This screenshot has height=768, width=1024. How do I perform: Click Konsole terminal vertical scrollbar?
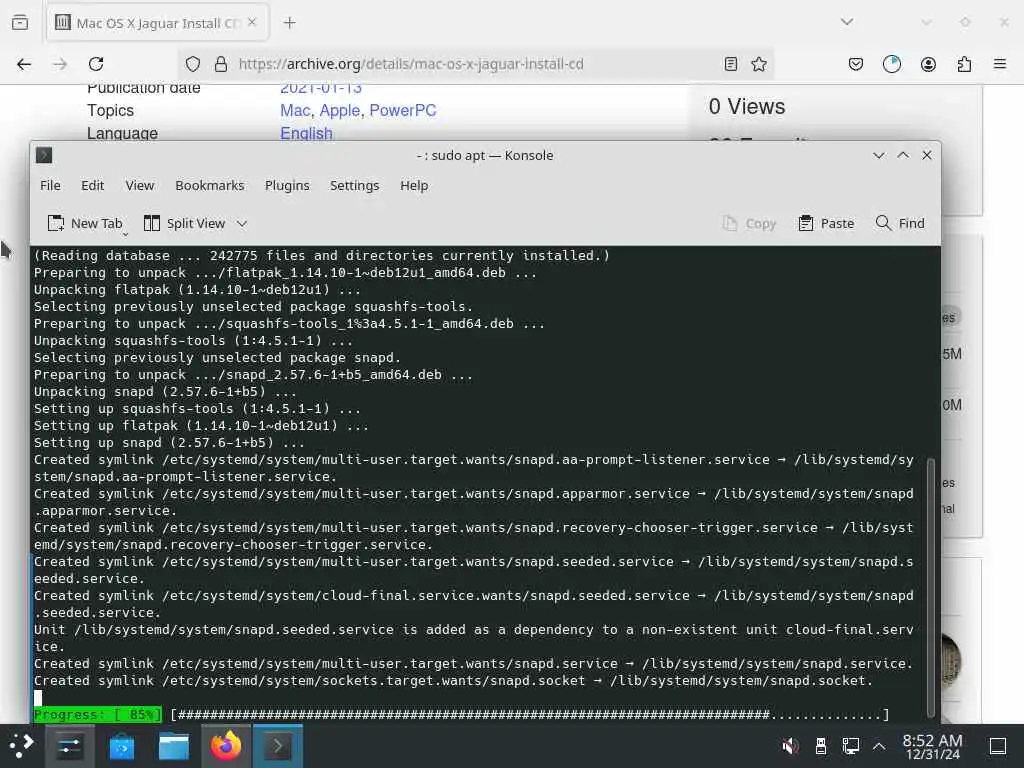click(931, 586)
